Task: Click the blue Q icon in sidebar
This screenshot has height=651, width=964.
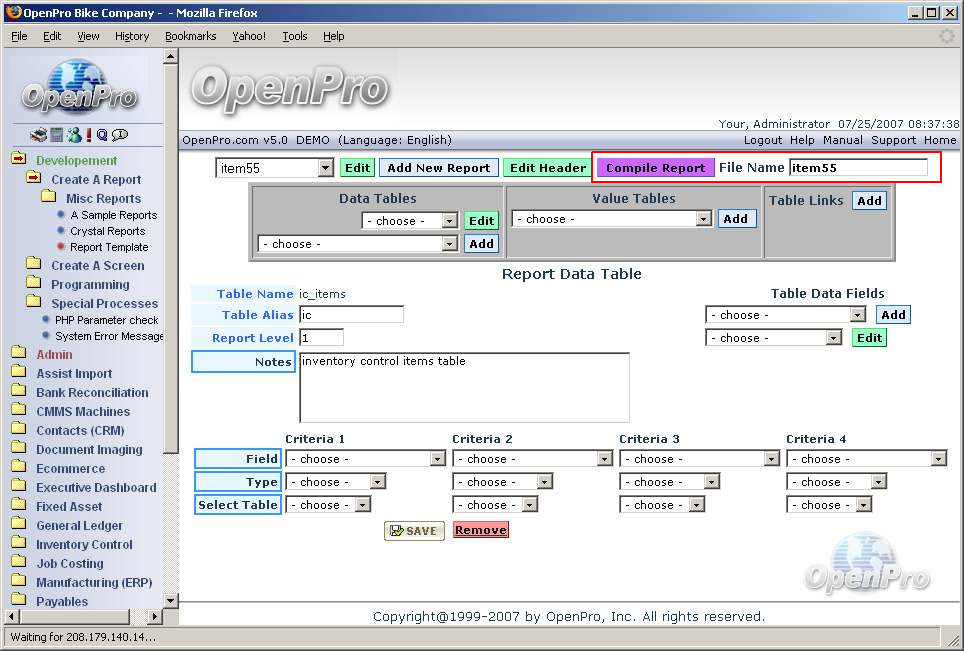Action: pos(102,135)
